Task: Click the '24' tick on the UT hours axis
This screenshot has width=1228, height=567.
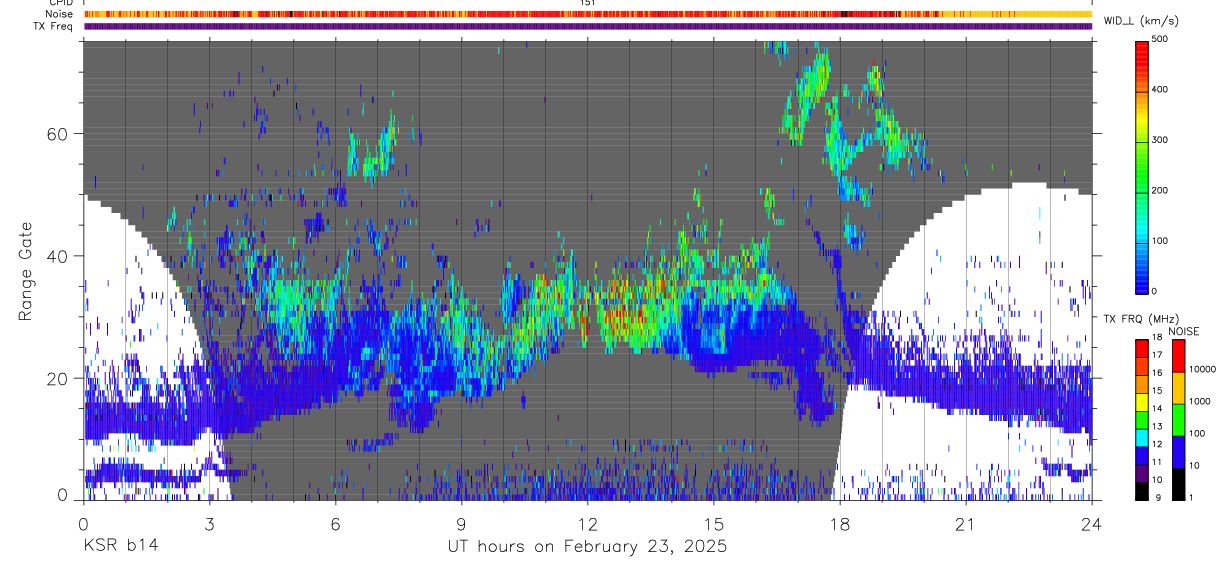Action: [x=1091, y=524]
